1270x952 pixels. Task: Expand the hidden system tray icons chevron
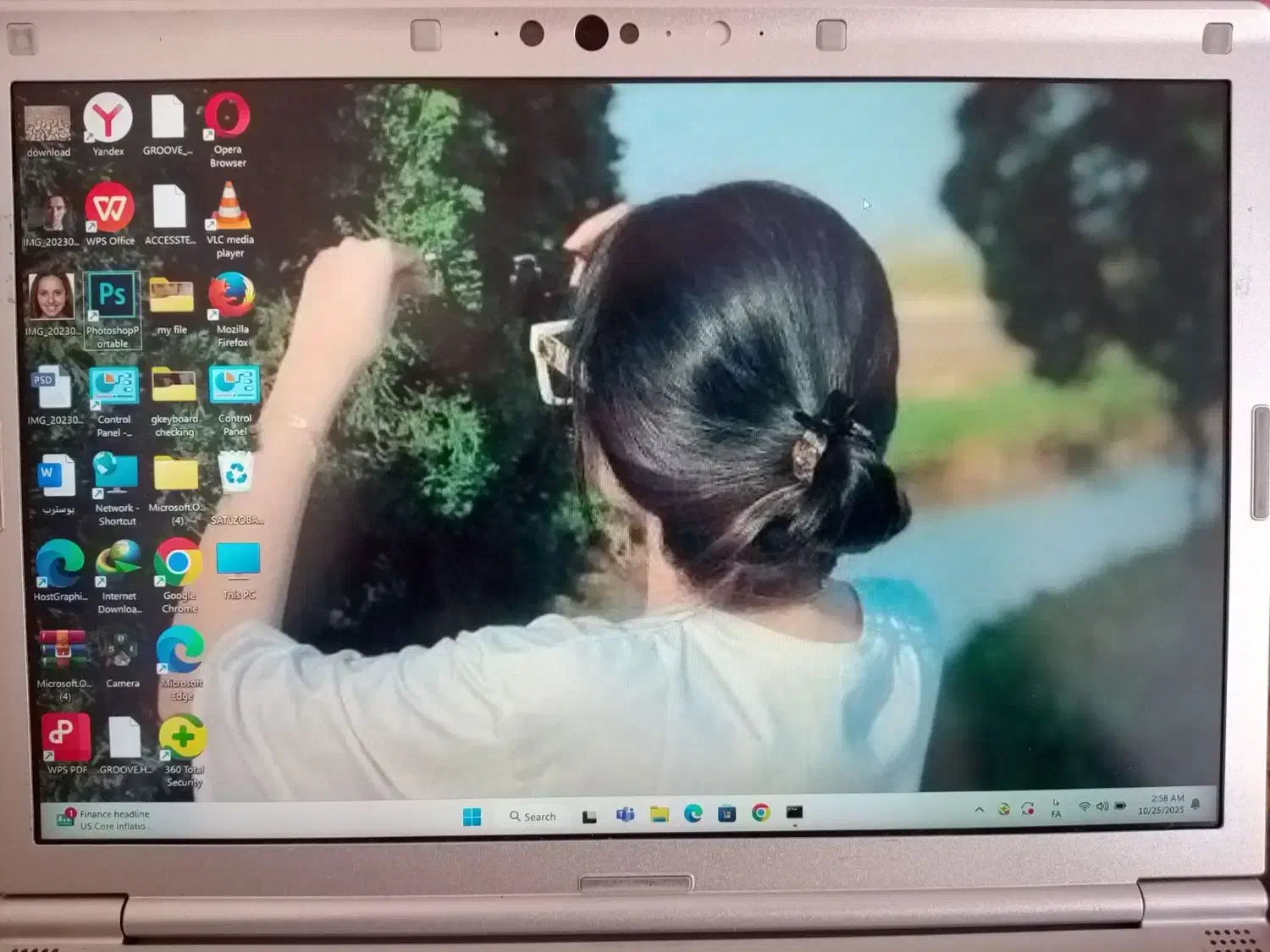coord(980,810)
